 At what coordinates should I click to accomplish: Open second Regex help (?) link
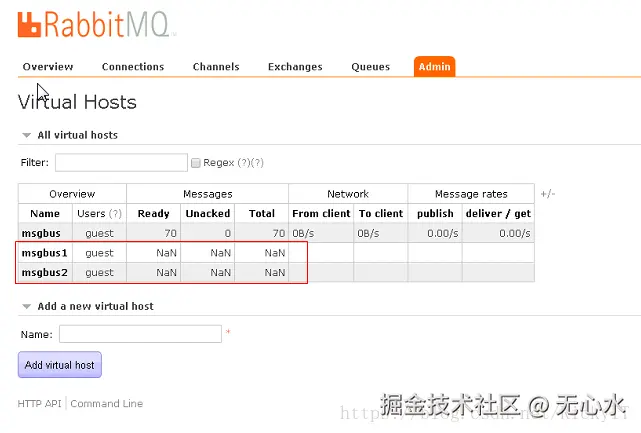point(257,163)
